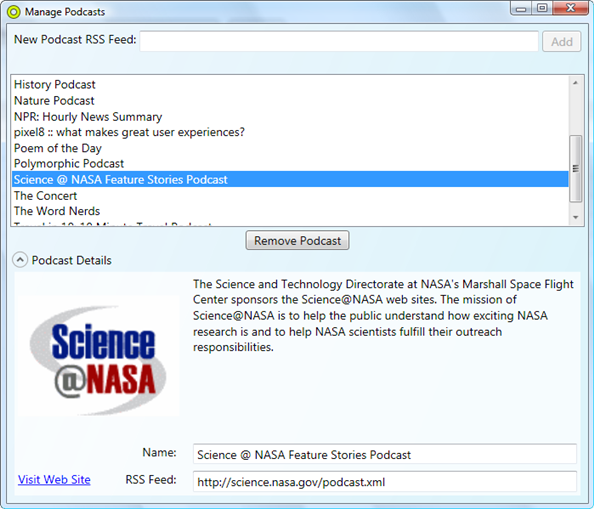Click the podcast list scroll up arrow
The image size is (594, 509).
575,83
